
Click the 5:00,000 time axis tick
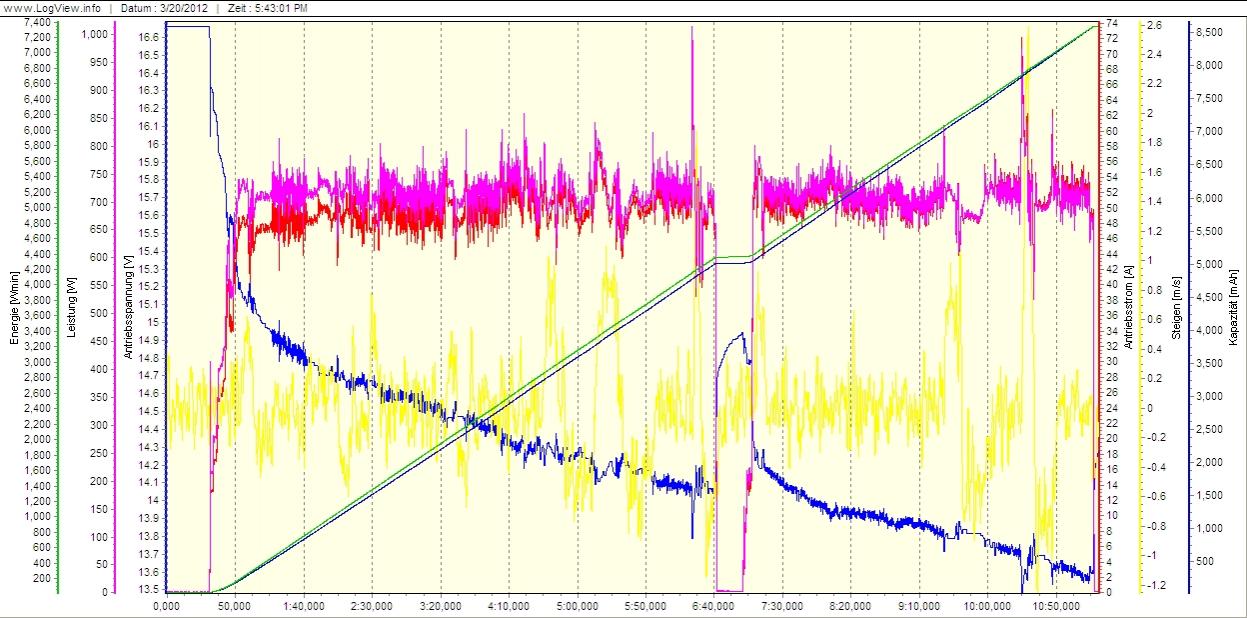click(577, 606)
